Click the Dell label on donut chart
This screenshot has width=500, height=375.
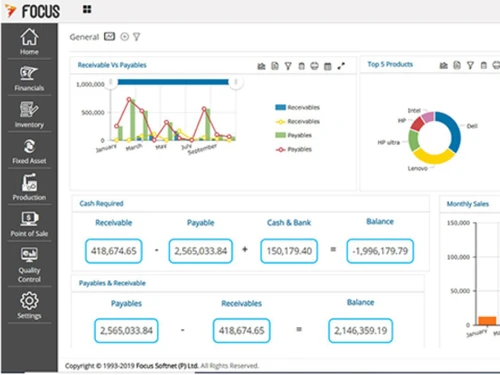(x=472, y=126)
